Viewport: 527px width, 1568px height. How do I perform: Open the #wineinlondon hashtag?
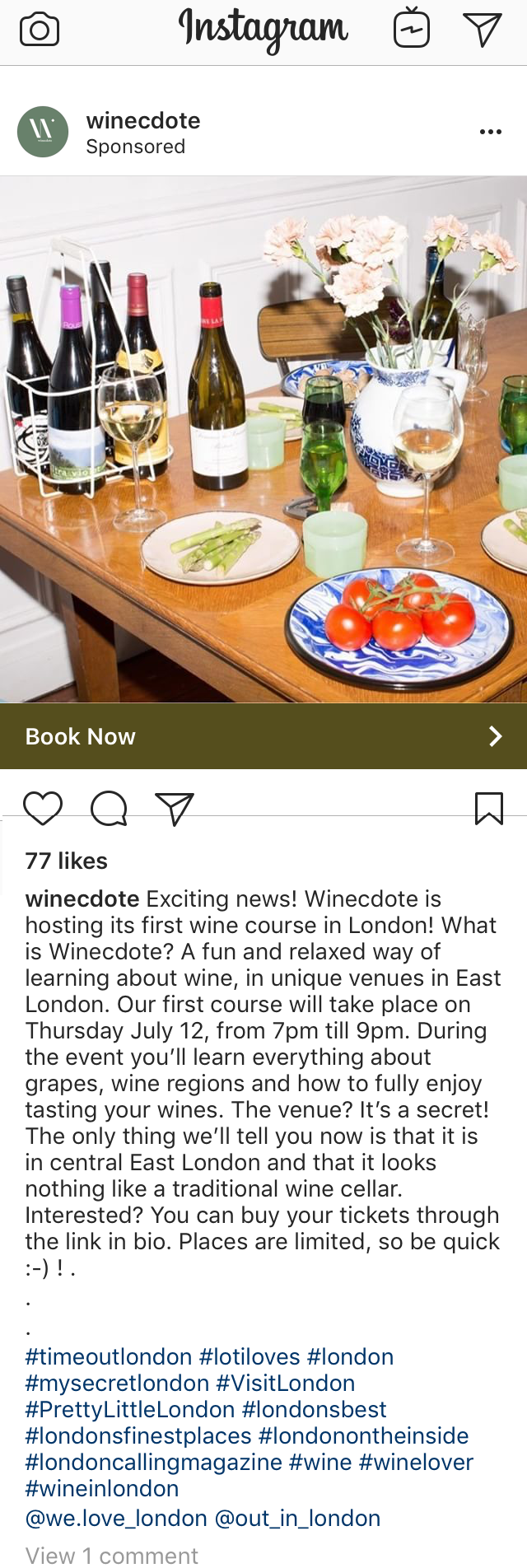(x=102, y=1488)
